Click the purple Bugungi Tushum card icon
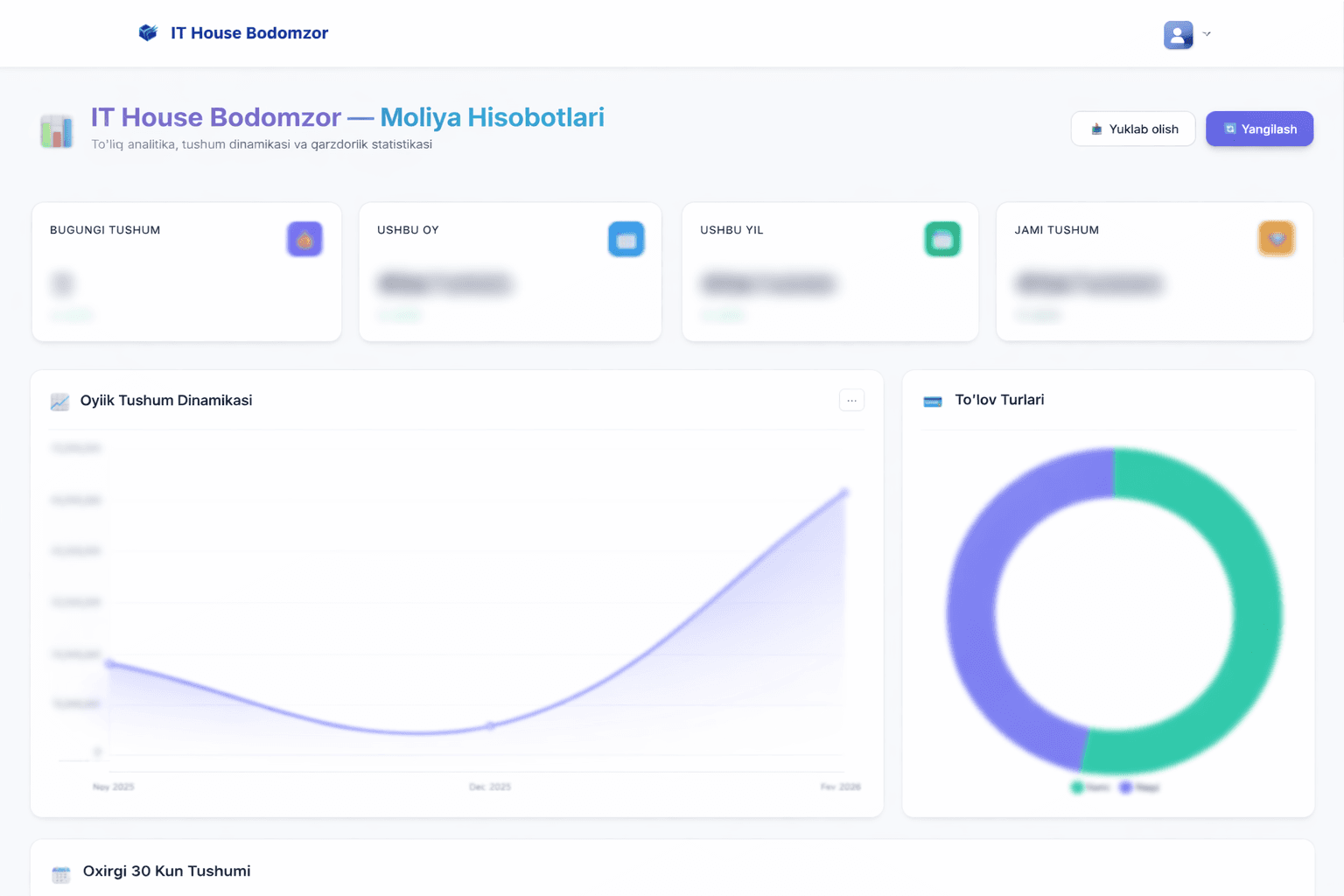 pos(304,239)
